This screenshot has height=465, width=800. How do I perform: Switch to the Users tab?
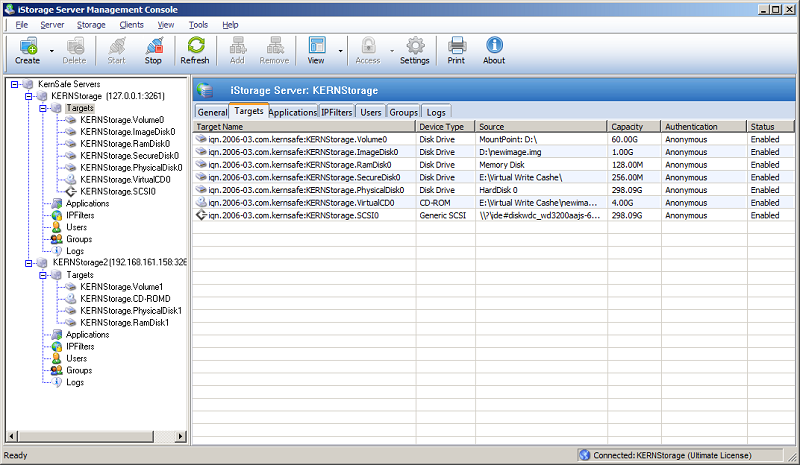[x=370, y=112]
